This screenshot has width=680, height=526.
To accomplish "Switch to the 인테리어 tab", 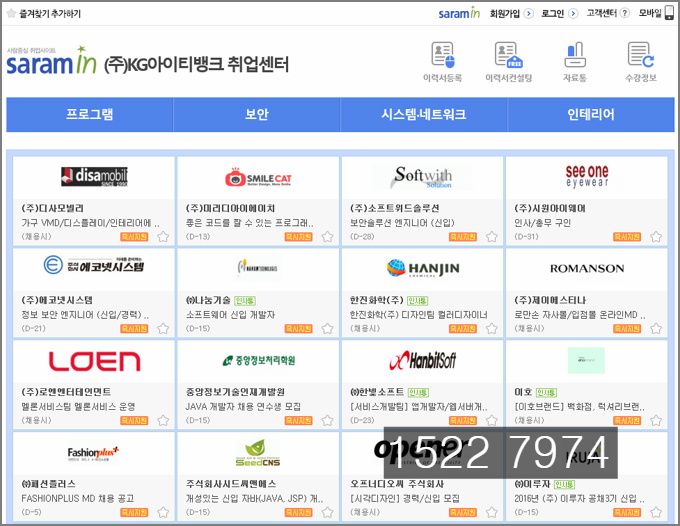I will (x=591, y=114).
